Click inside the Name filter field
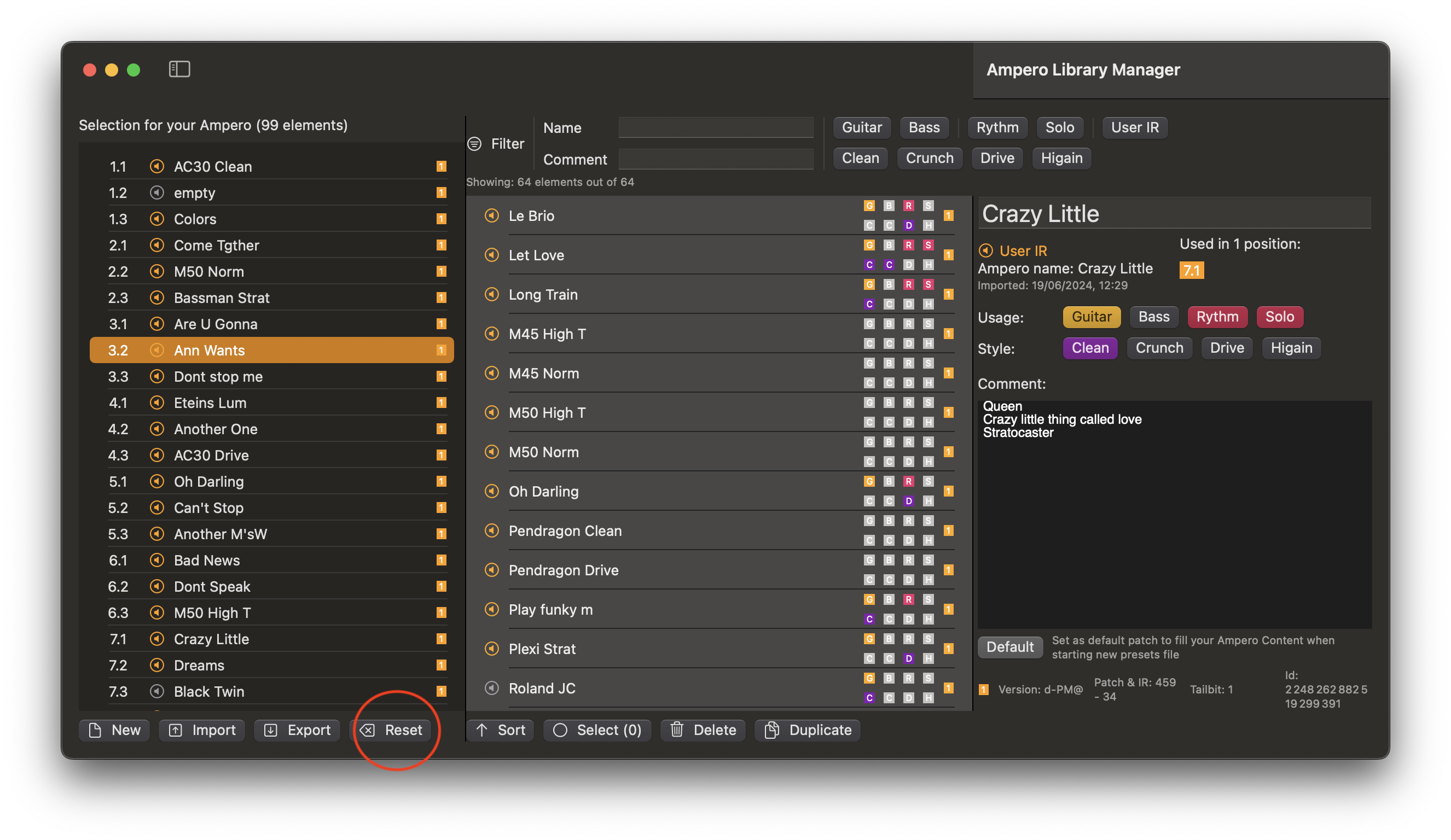Viewport: 1451px width, 840px height. 716,128
